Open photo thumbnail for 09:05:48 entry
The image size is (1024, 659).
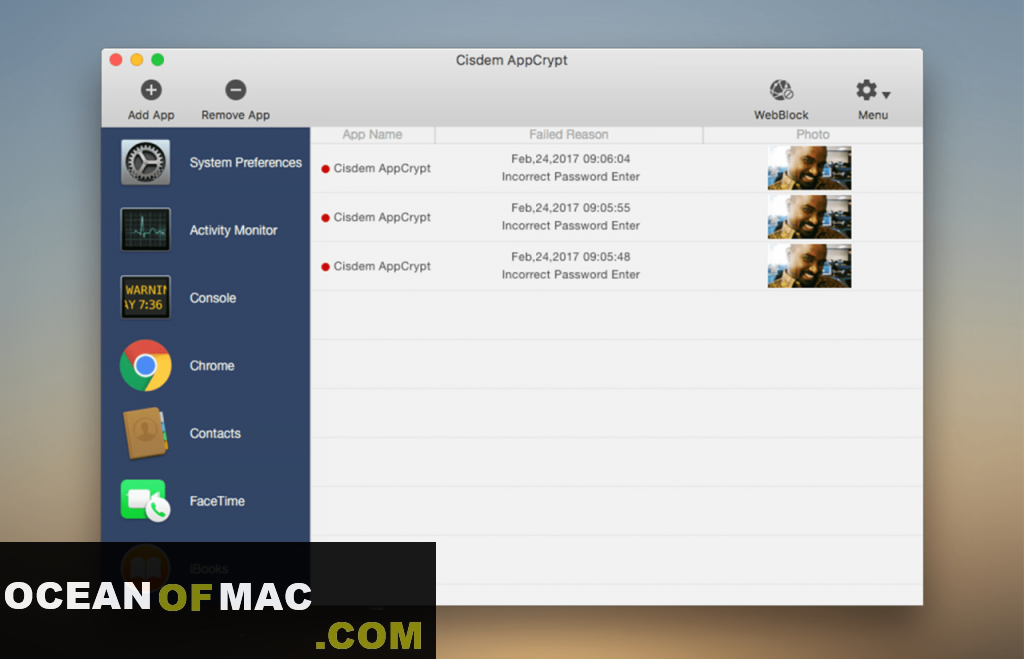point(809,266)
